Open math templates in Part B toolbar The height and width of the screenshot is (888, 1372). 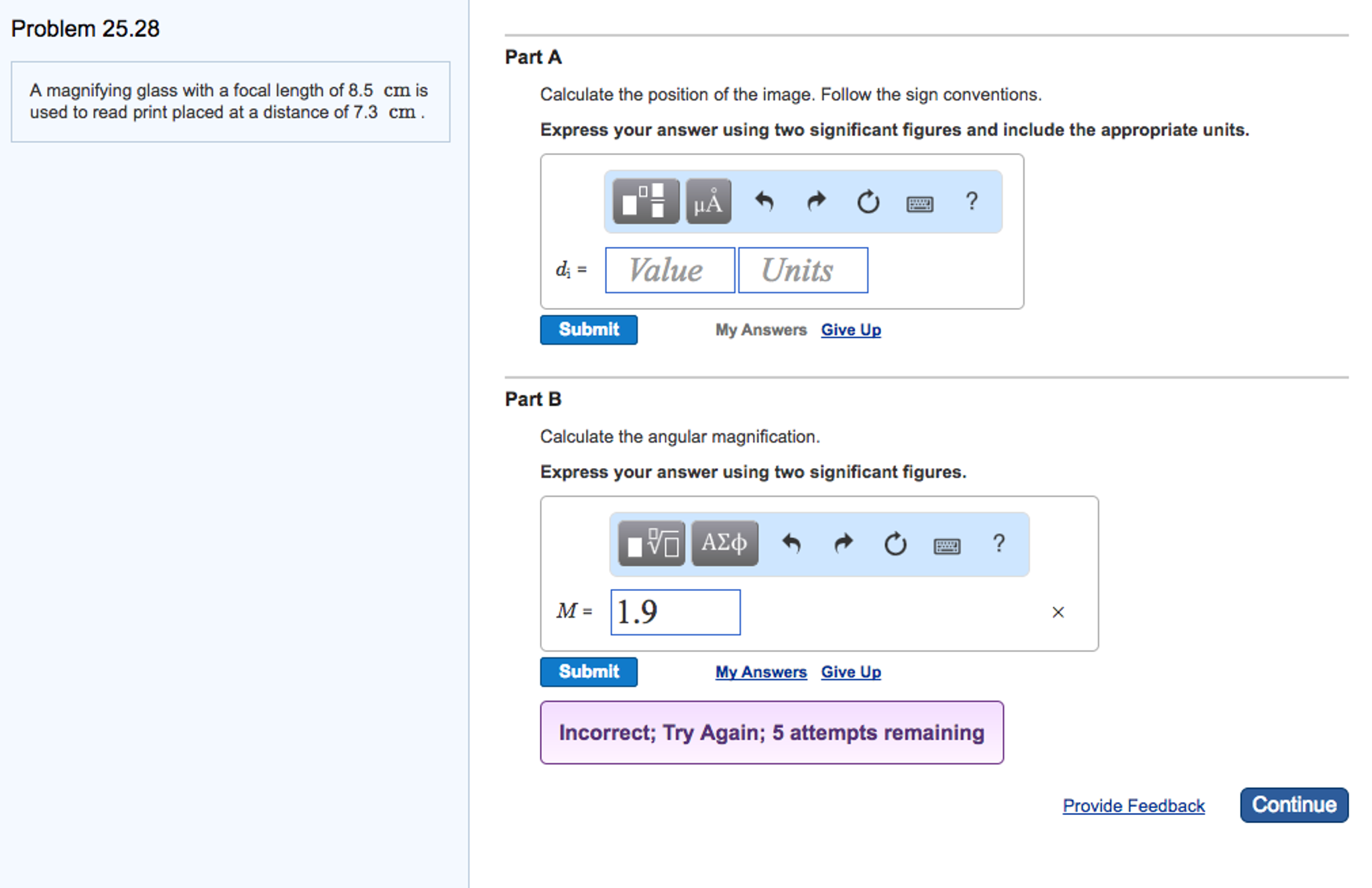point(651,543)
